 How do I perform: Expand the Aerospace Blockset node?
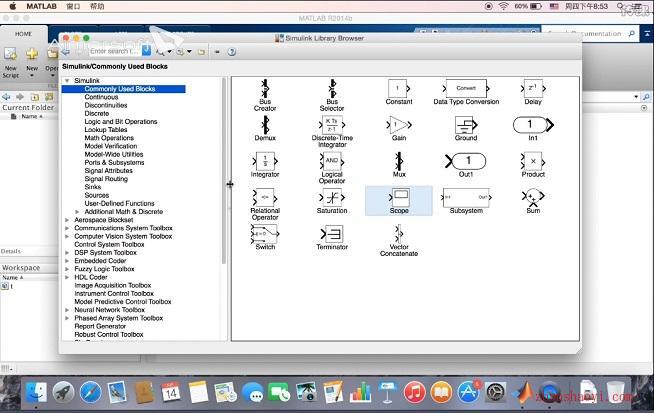click(67, 220)
